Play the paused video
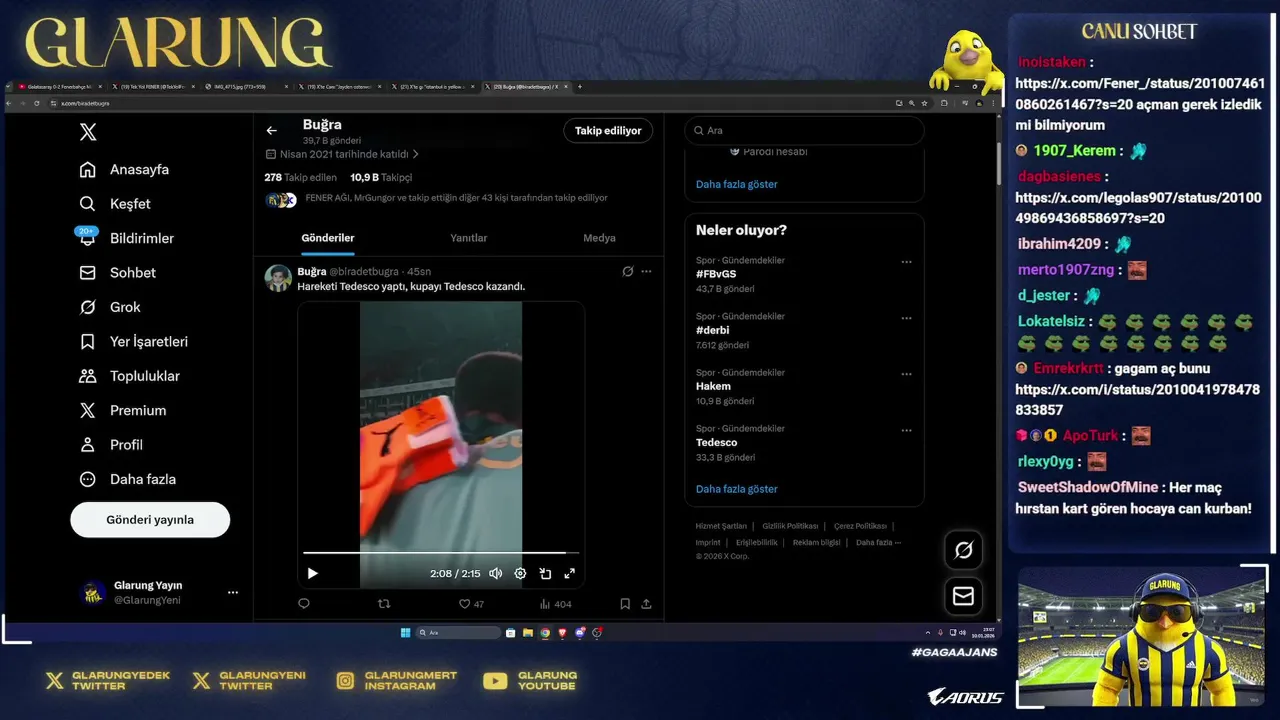1280x720 pixels. 312,573
